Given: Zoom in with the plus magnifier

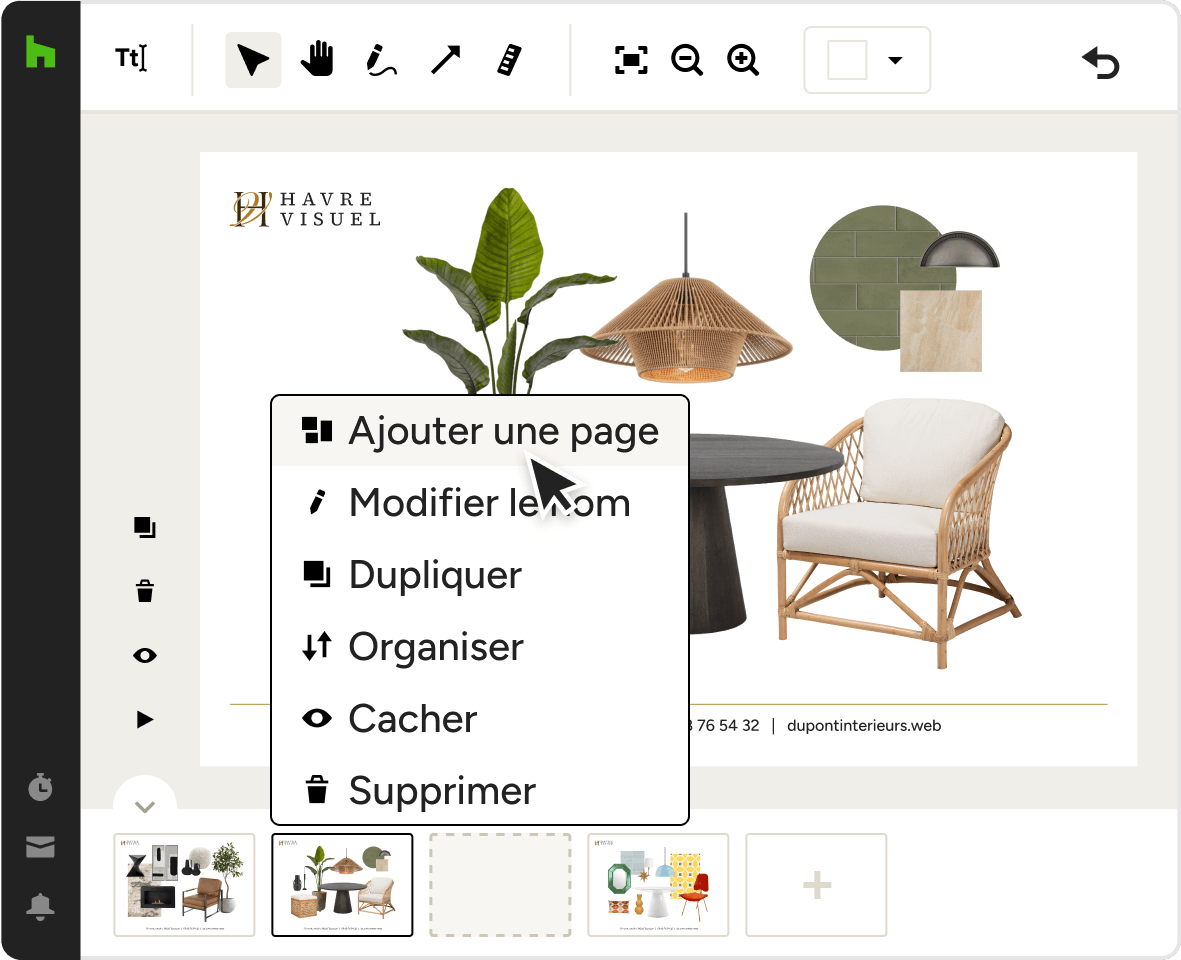Looking at the screenshot, I should [743, 60].
